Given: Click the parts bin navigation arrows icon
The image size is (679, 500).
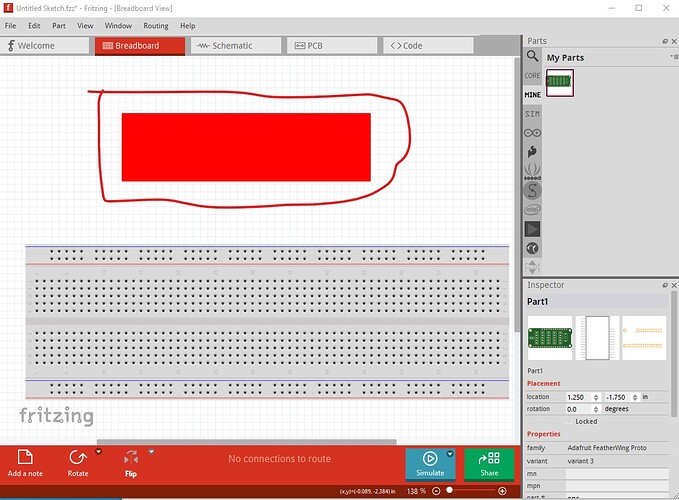Looking at the screenshot, I should 532,267.
